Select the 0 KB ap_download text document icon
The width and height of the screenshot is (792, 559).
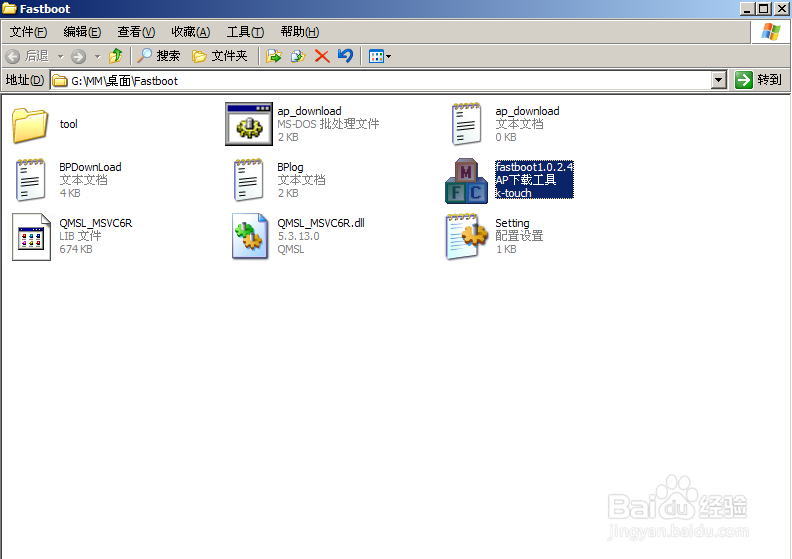pos(466,124)
